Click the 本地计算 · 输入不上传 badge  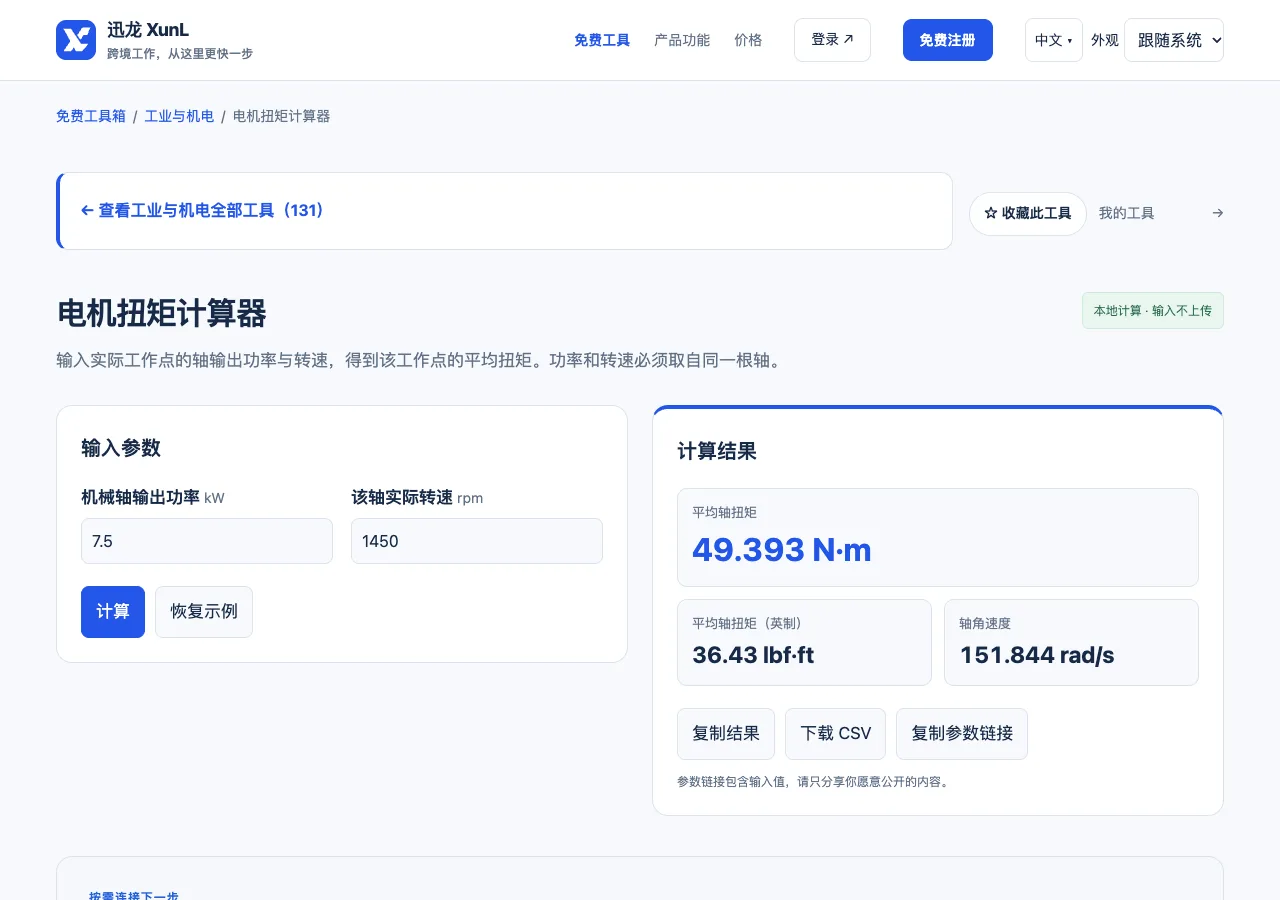click(x=1153, y=311)
